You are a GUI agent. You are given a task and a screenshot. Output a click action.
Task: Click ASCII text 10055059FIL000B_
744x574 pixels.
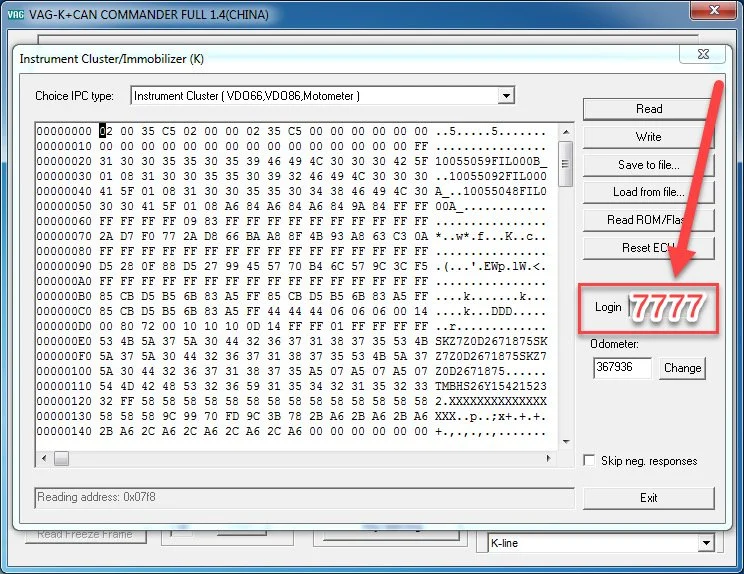coord(491,161)
